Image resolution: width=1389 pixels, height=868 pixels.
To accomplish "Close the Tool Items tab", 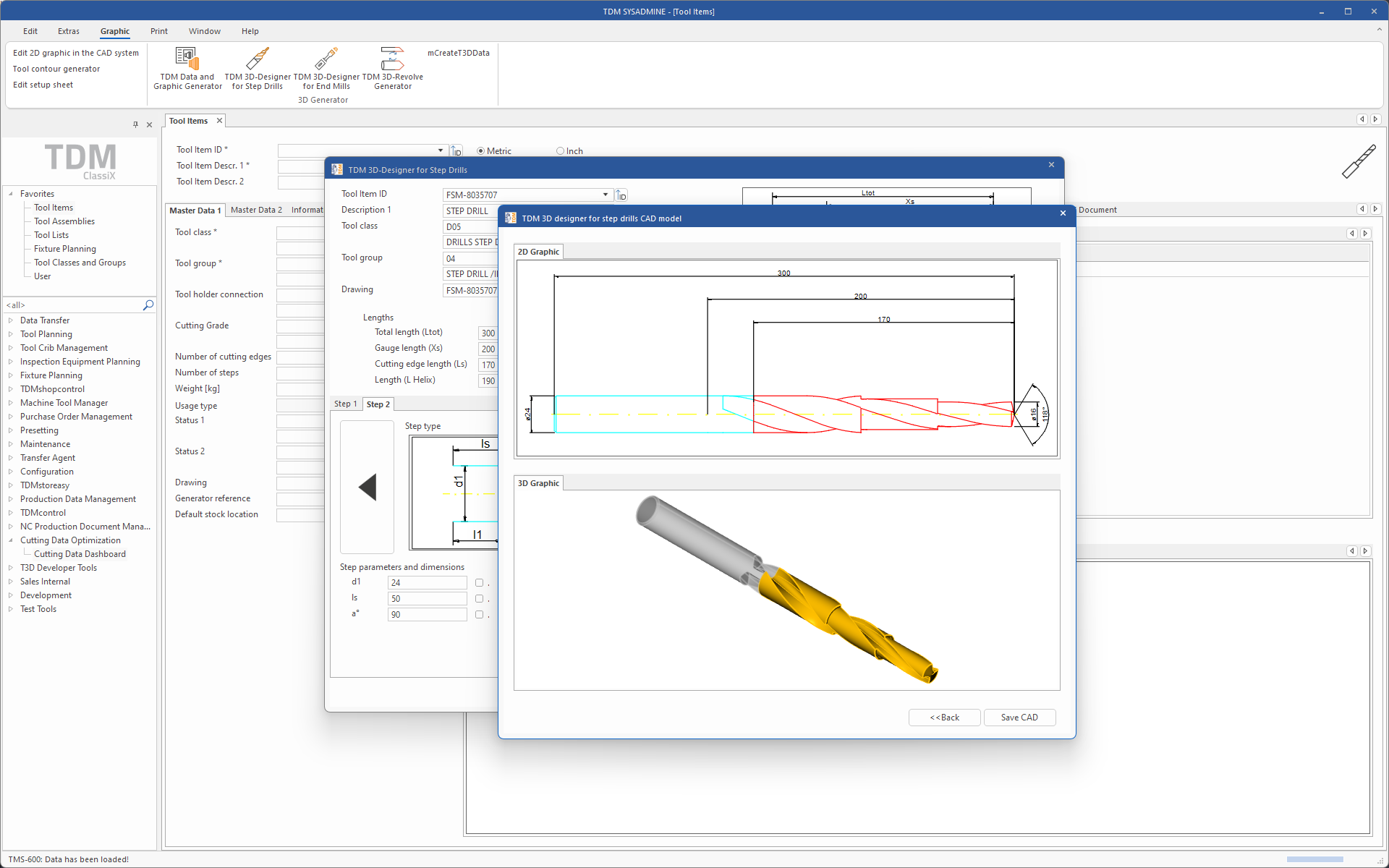I will (x=219, y=121).
